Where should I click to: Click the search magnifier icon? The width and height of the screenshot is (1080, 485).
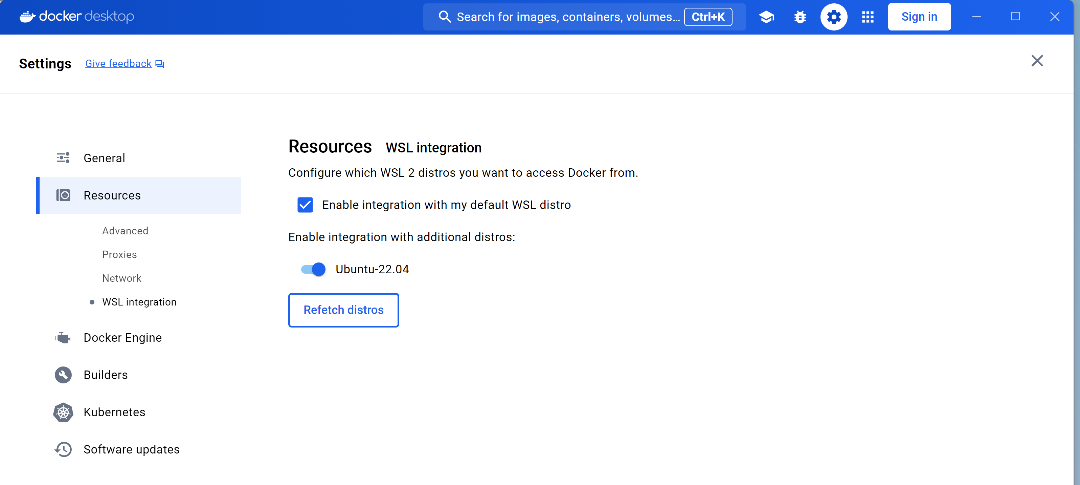445,17
